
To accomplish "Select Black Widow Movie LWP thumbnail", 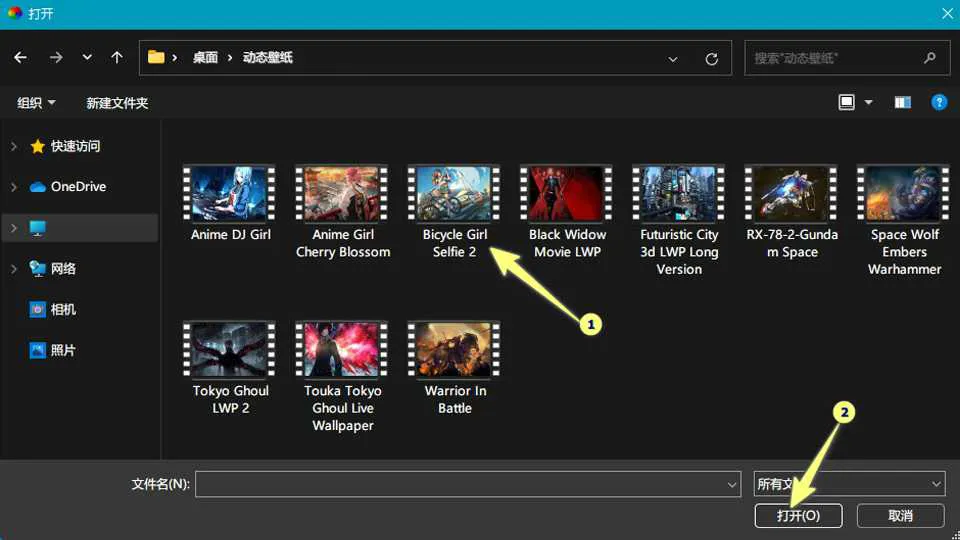I will coord(566,193).
